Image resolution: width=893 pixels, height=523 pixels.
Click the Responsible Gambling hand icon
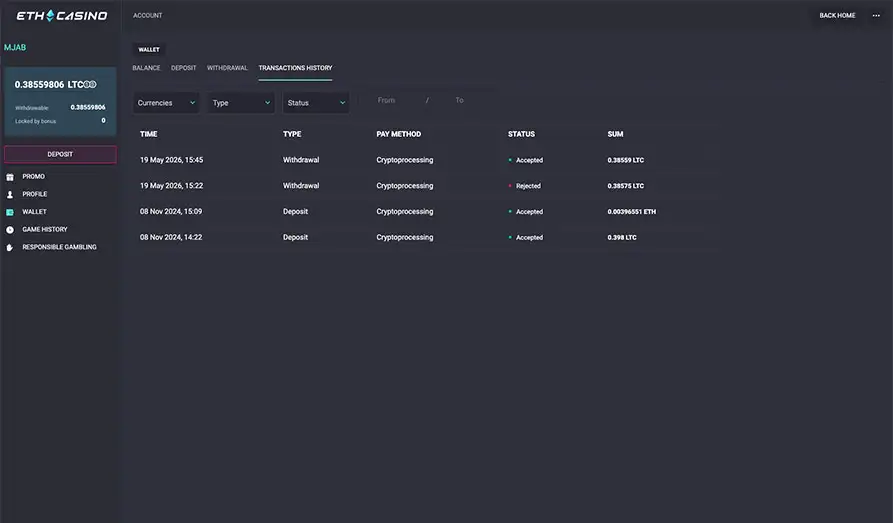tap(10, 248)
